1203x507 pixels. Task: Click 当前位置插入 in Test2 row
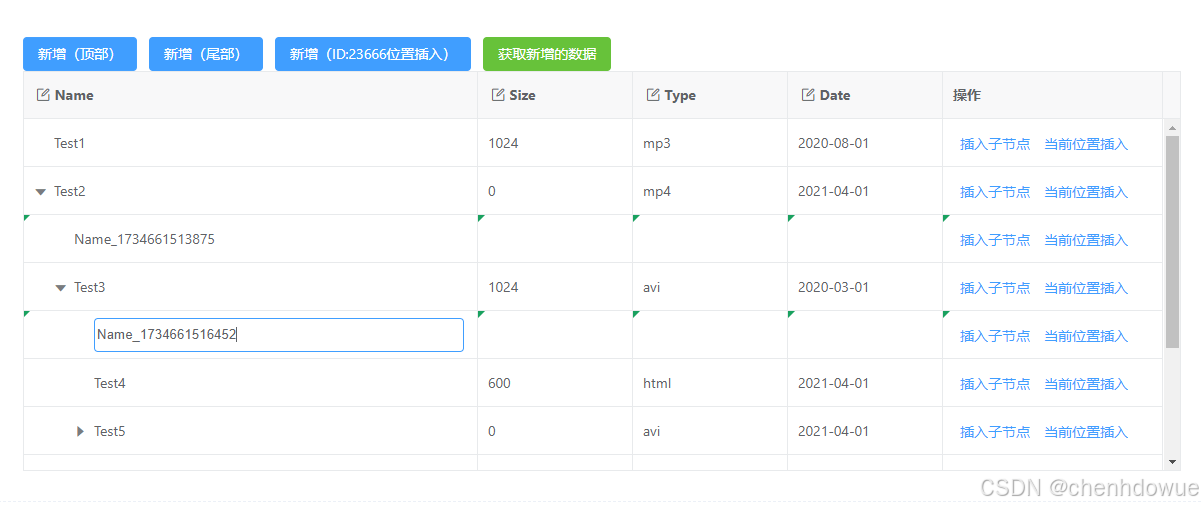[x=1086, y=192]
